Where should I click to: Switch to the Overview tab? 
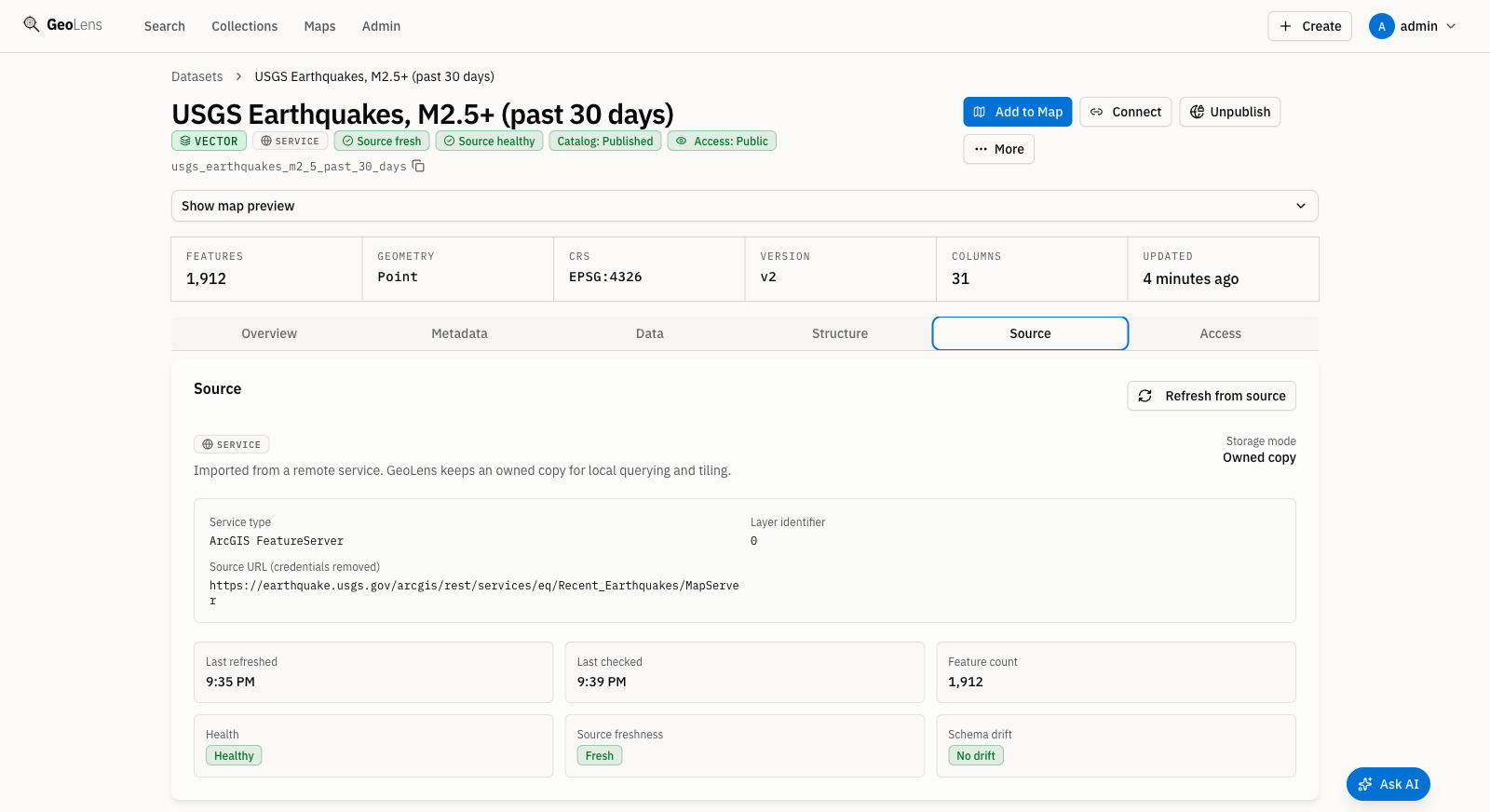tap(269, 333)
